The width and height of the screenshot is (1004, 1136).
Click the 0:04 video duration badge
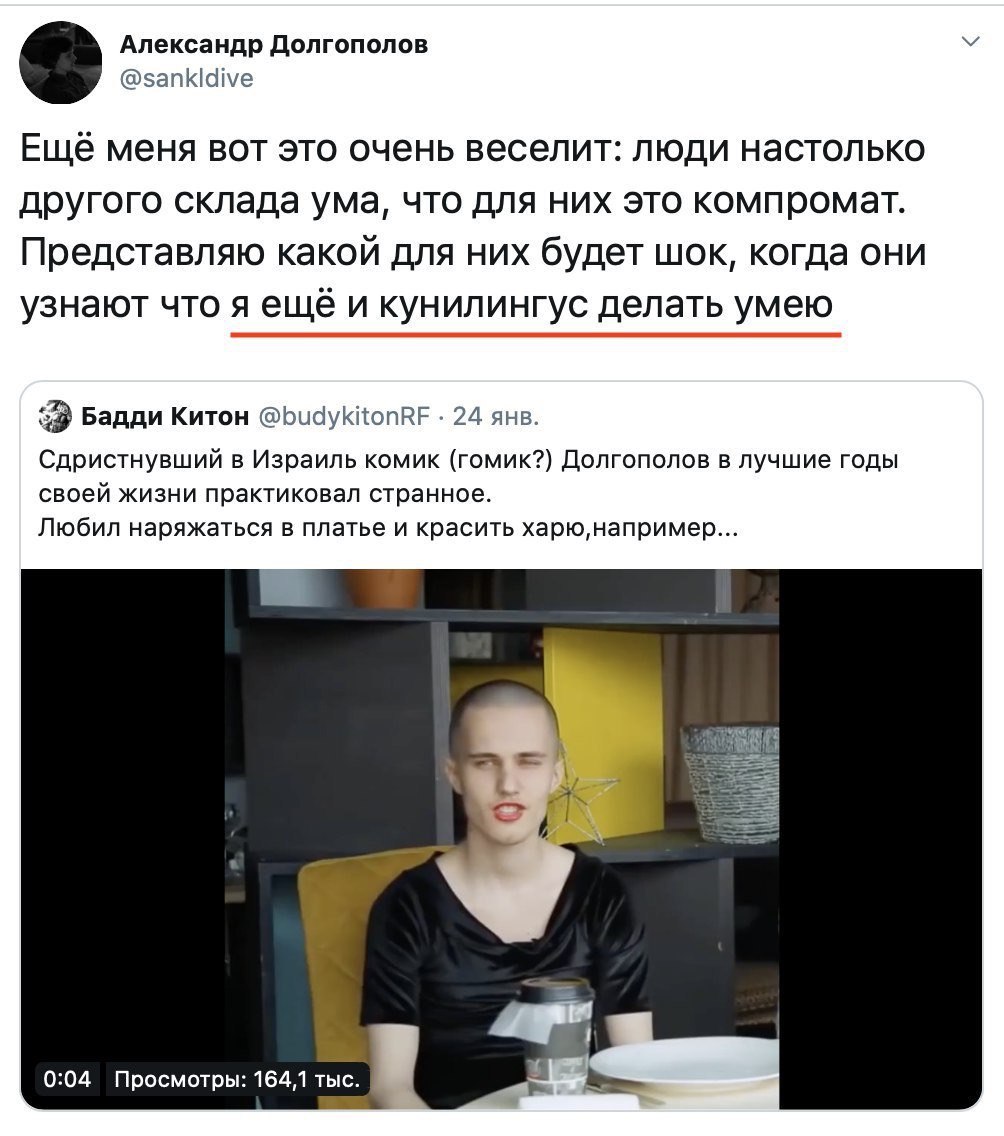(x=67, y=1079)
